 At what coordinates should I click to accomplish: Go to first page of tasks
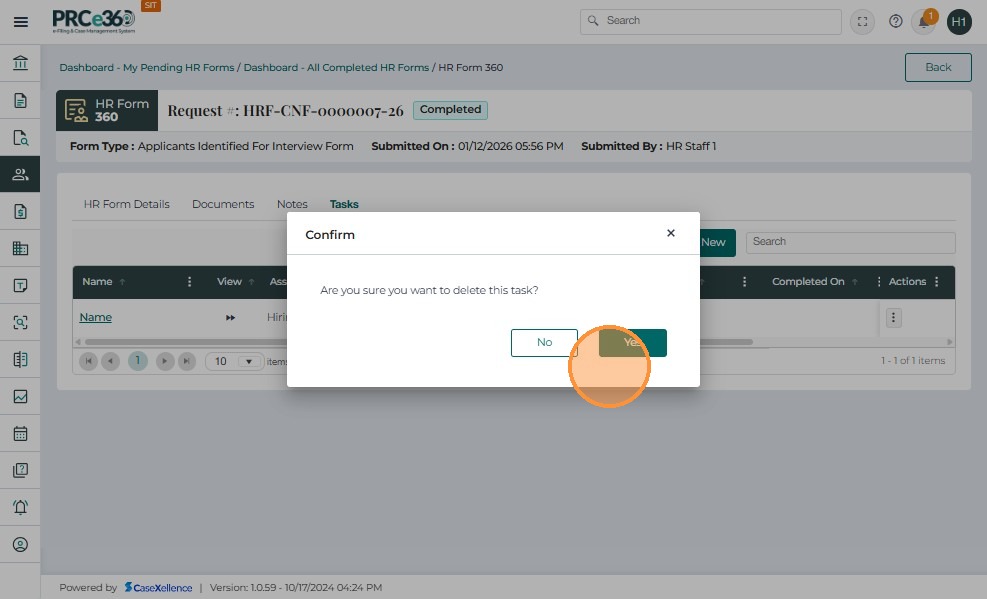88,361
